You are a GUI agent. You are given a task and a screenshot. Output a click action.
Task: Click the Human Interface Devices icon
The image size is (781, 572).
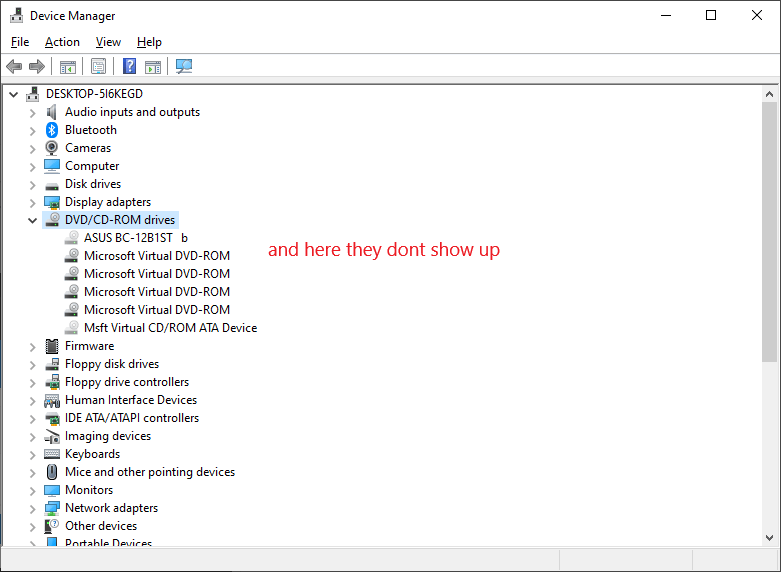(x=52, y=400)
